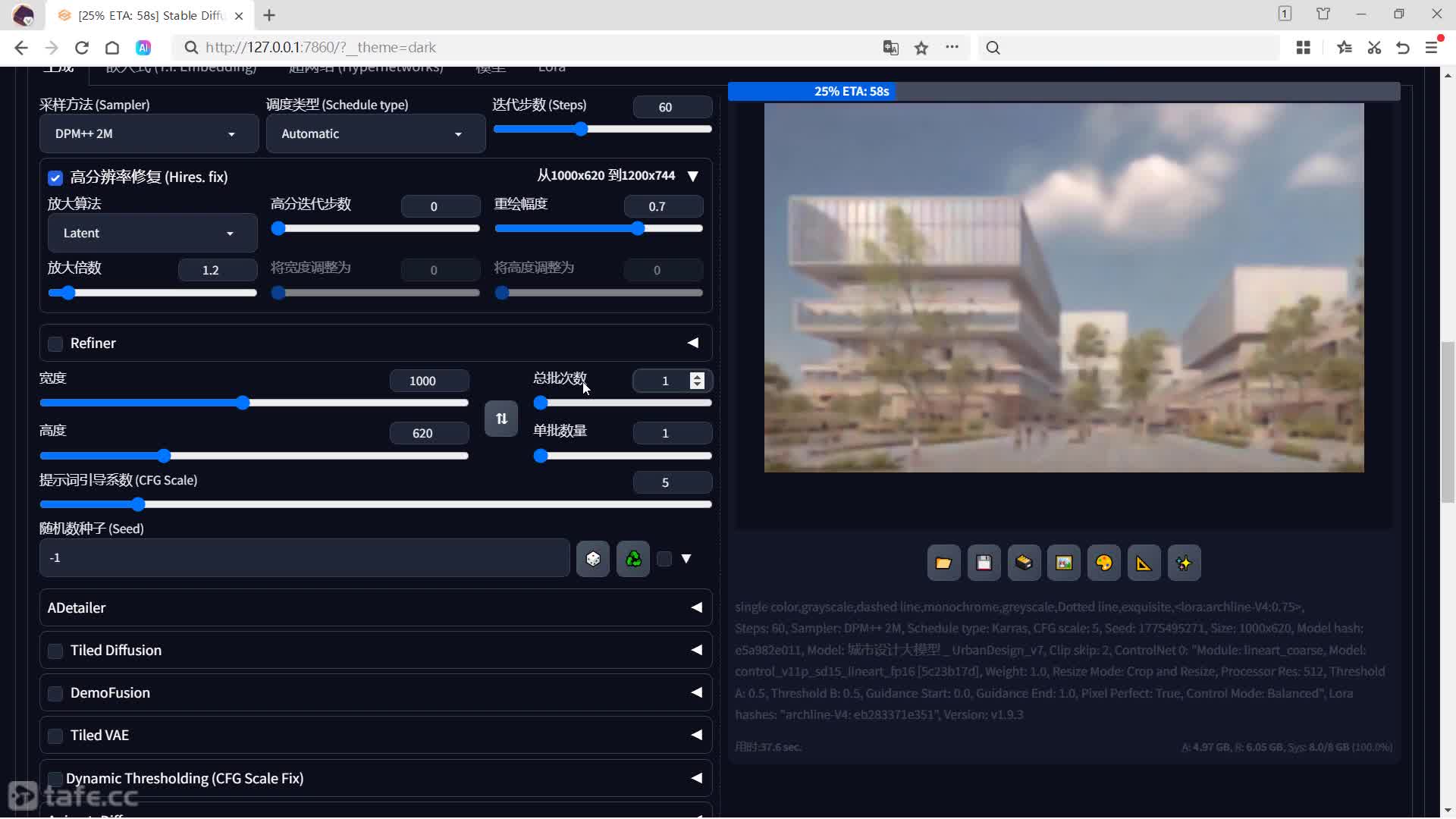The height and width of the screenshot is (819, 1456).
Task: Open the Sampler DPM++ 2M dropdown
Action: (x=149, y=133)
